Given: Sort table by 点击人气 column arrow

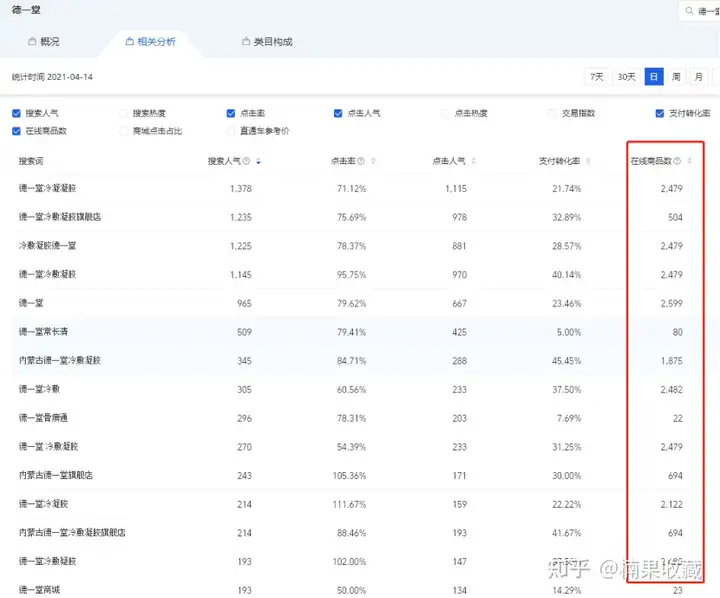Looking at the screenshot, I should pyautogui.click(x=473, y=161).
